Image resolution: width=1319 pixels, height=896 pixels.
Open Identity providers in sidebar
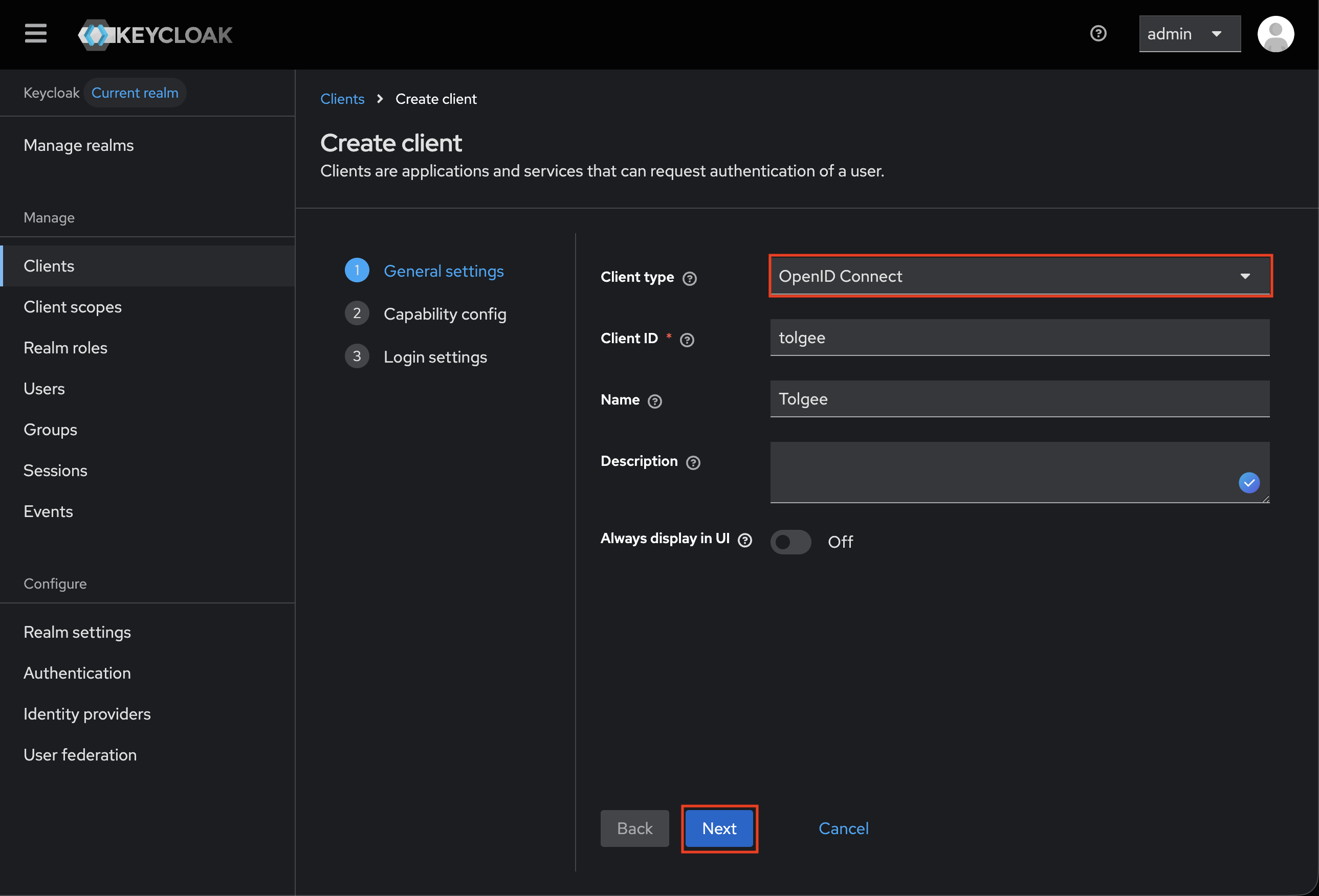coord(87,714)
